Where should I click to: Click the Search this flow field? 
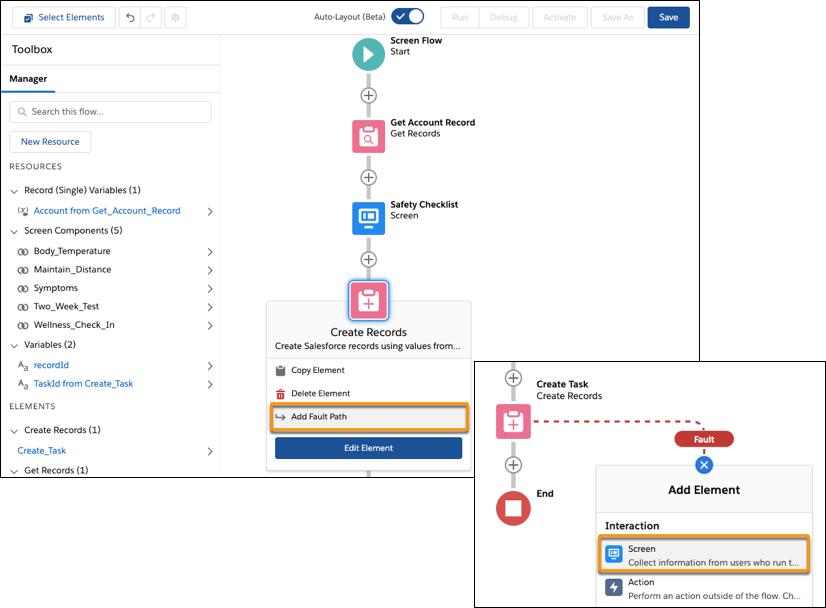point(110,112)
